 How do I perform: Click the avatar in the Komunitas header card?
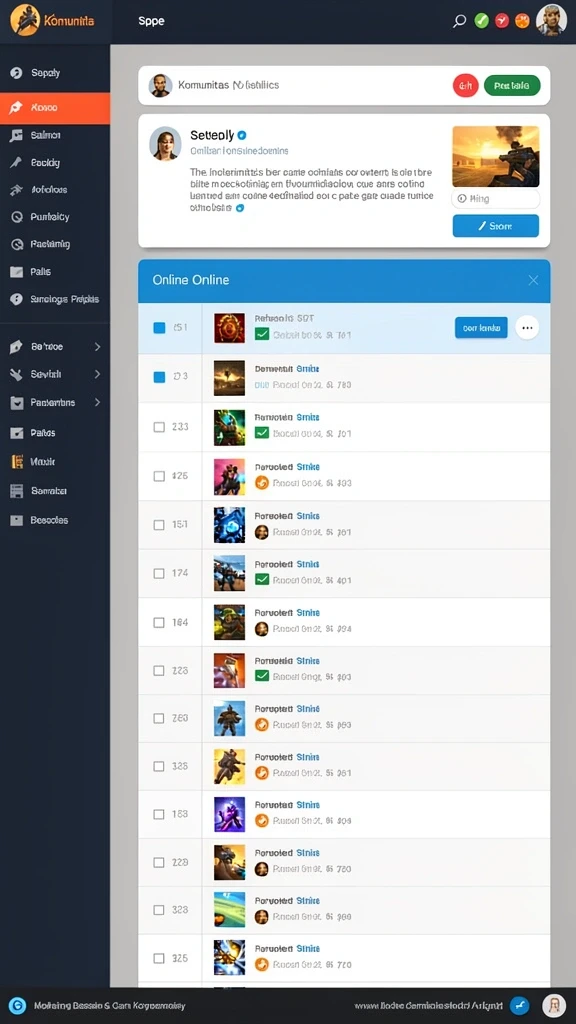(161, 86)
